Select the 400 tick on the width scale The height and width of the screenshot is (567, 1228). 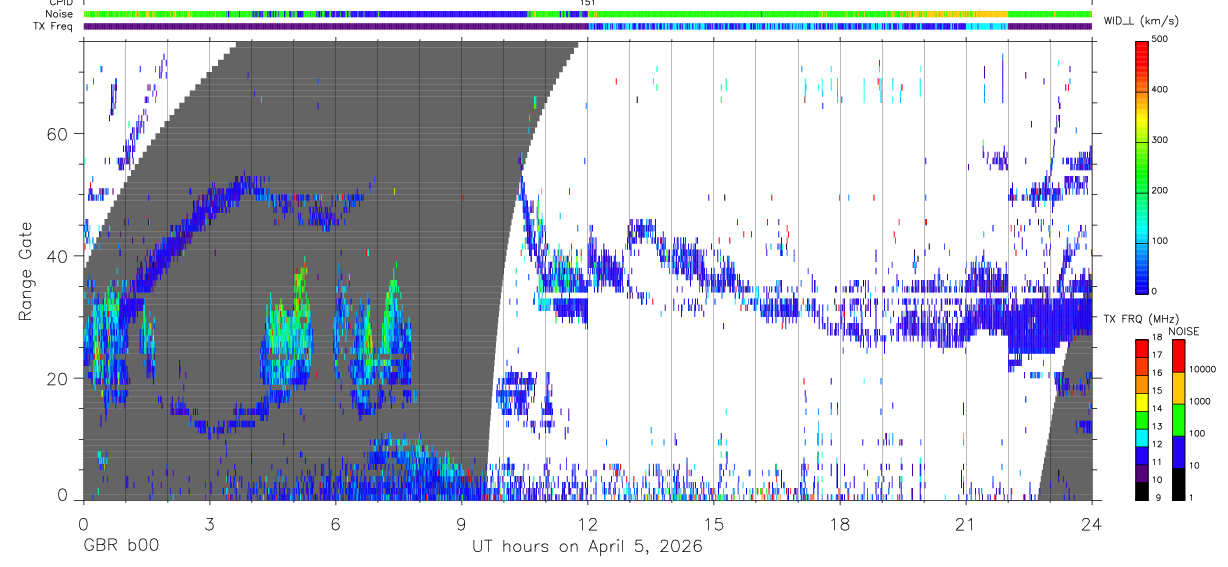[1161, 90]
